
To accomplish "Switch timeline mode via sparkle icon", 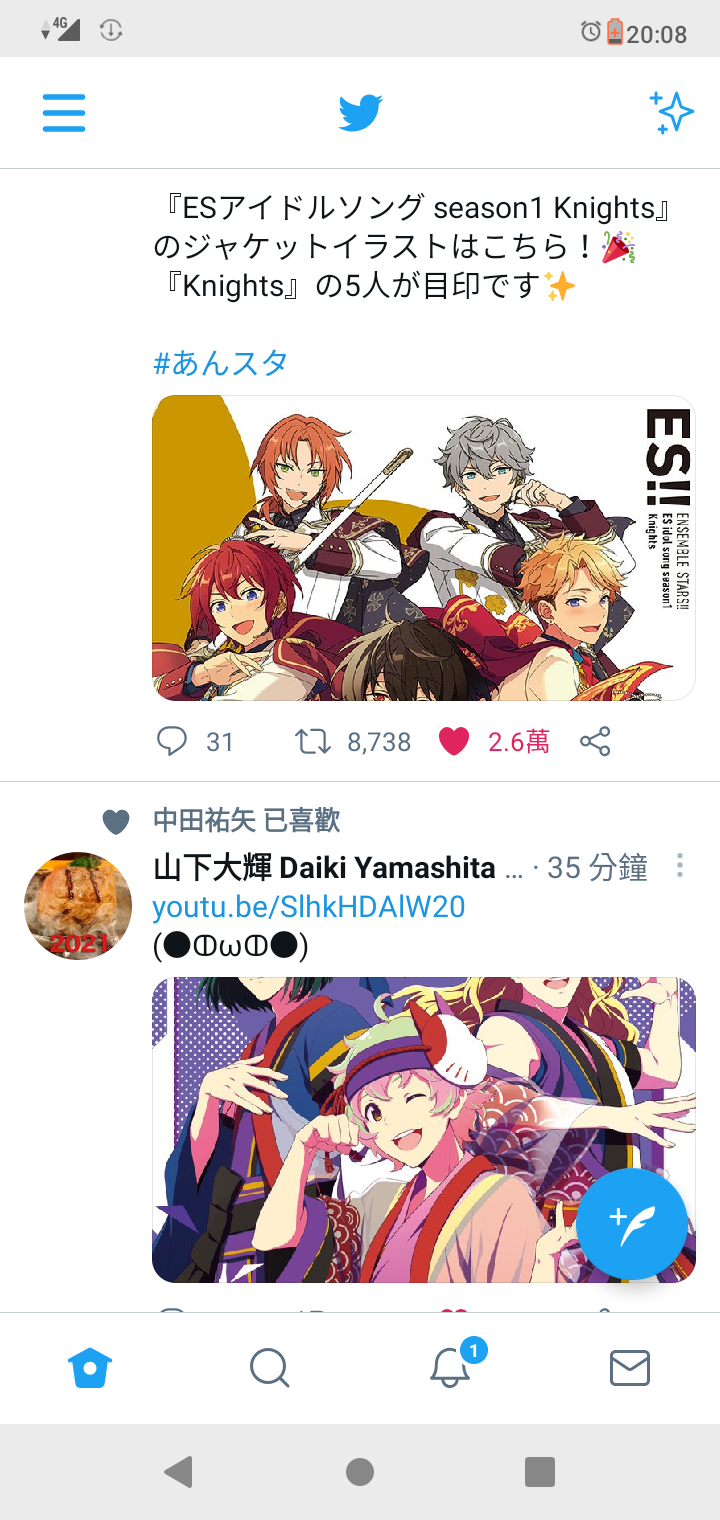I will [x=671, y=112].
